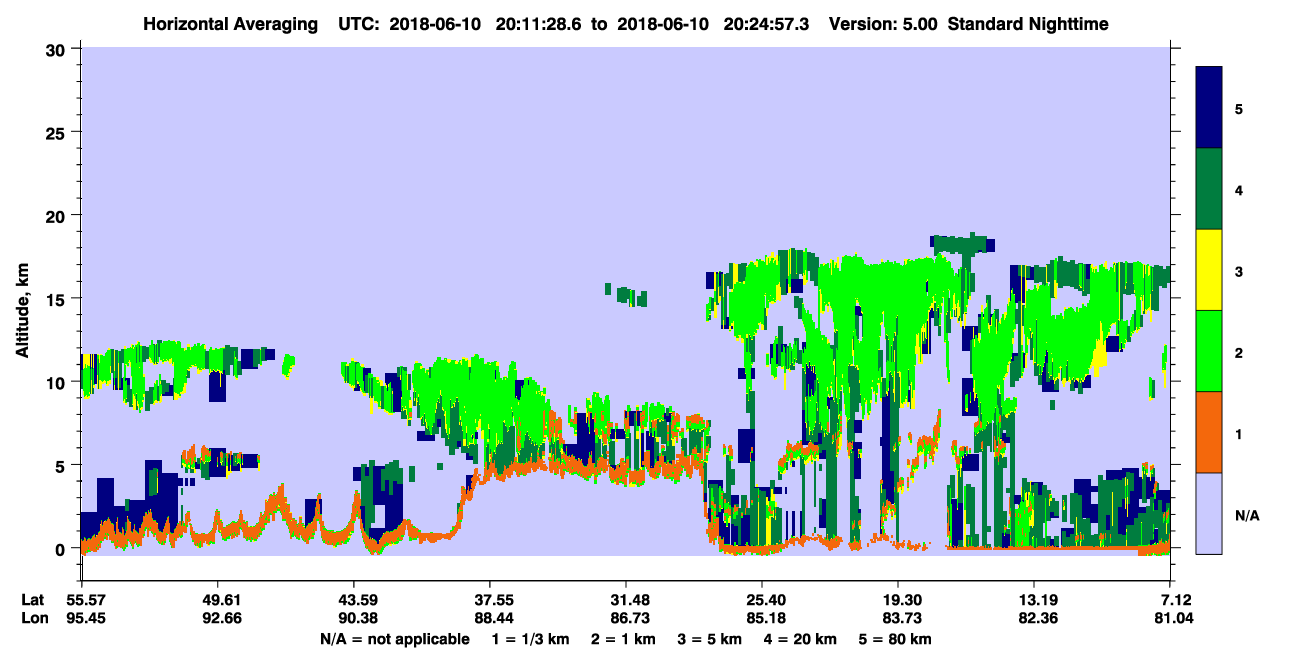Click the 30 altitude tick label
This screenshot has height=667, width=1300.
pos(57,49)
